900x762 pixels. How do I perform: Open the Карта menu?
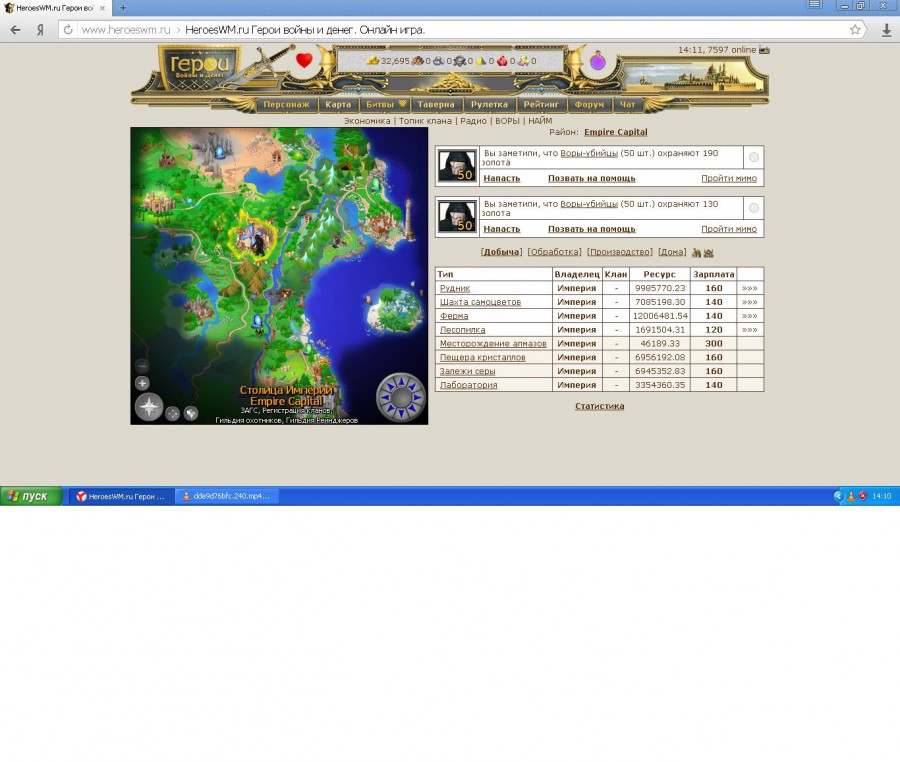[338, 104]
